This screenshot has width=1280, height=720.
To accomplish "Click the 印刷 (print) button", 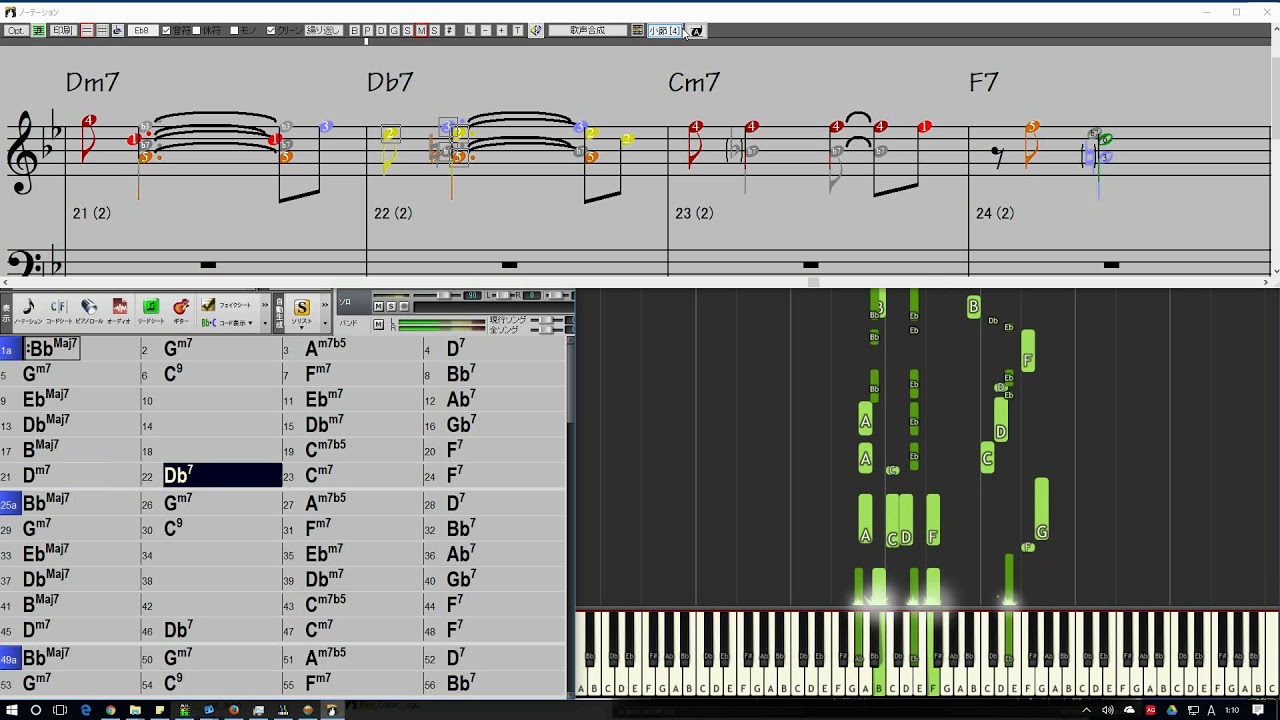I will click(62, 31).
